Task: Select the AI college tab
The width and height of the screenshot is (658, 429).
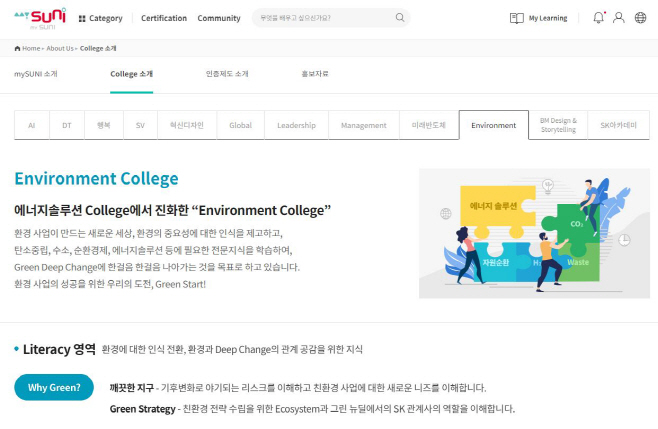Action: click(x=32, y=125)
